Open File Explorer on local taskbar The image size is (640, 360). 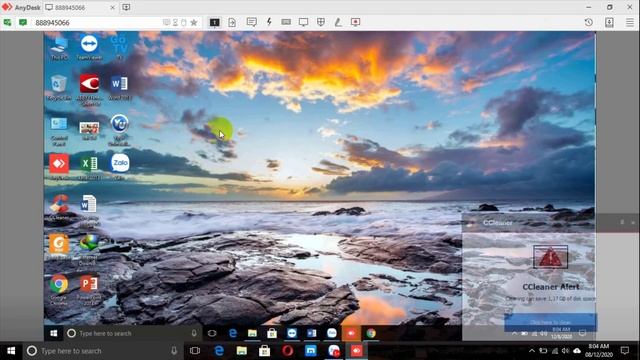(242, 351)
